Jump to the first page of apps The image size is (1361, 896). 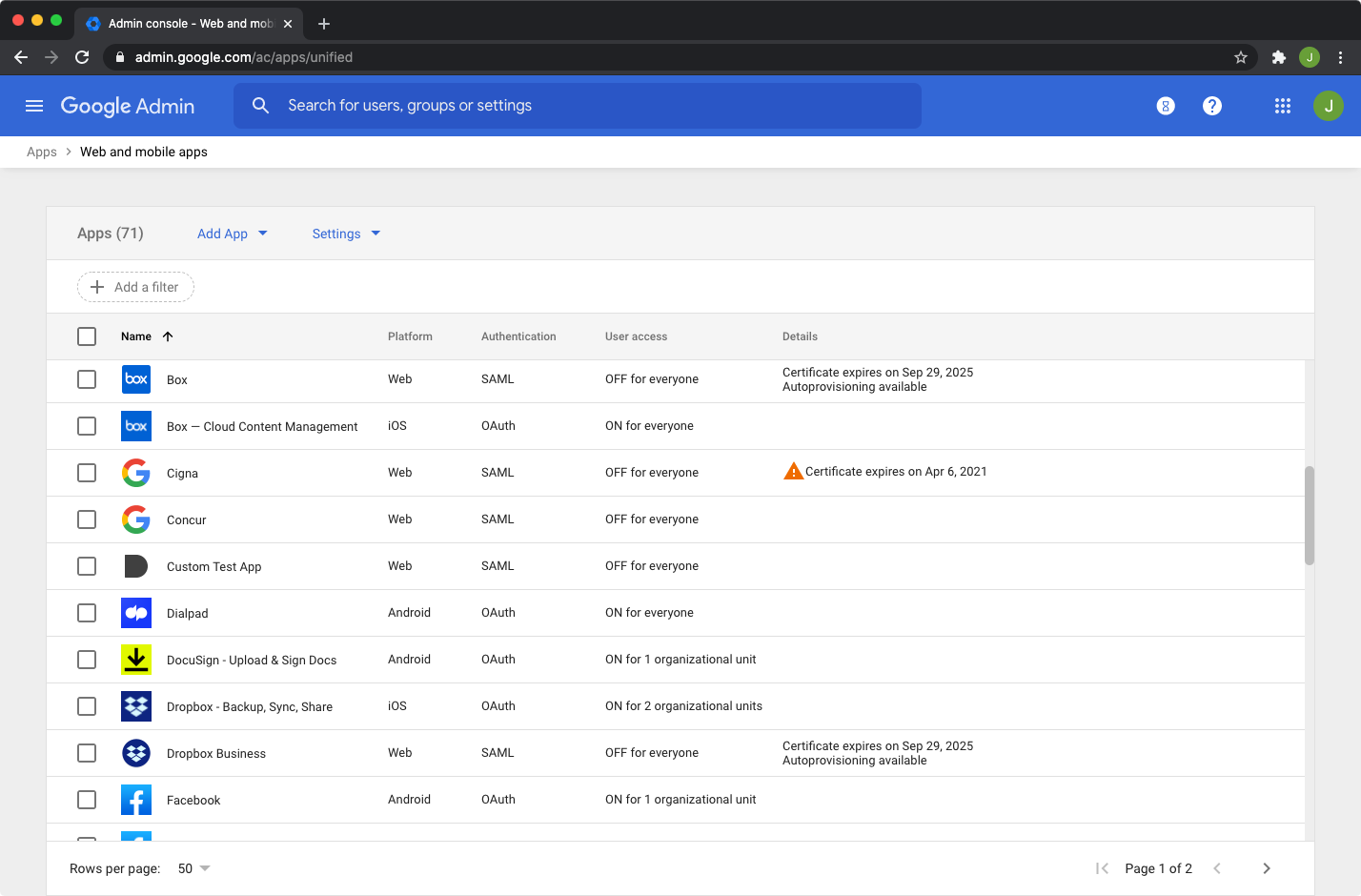click(1102, 868)
